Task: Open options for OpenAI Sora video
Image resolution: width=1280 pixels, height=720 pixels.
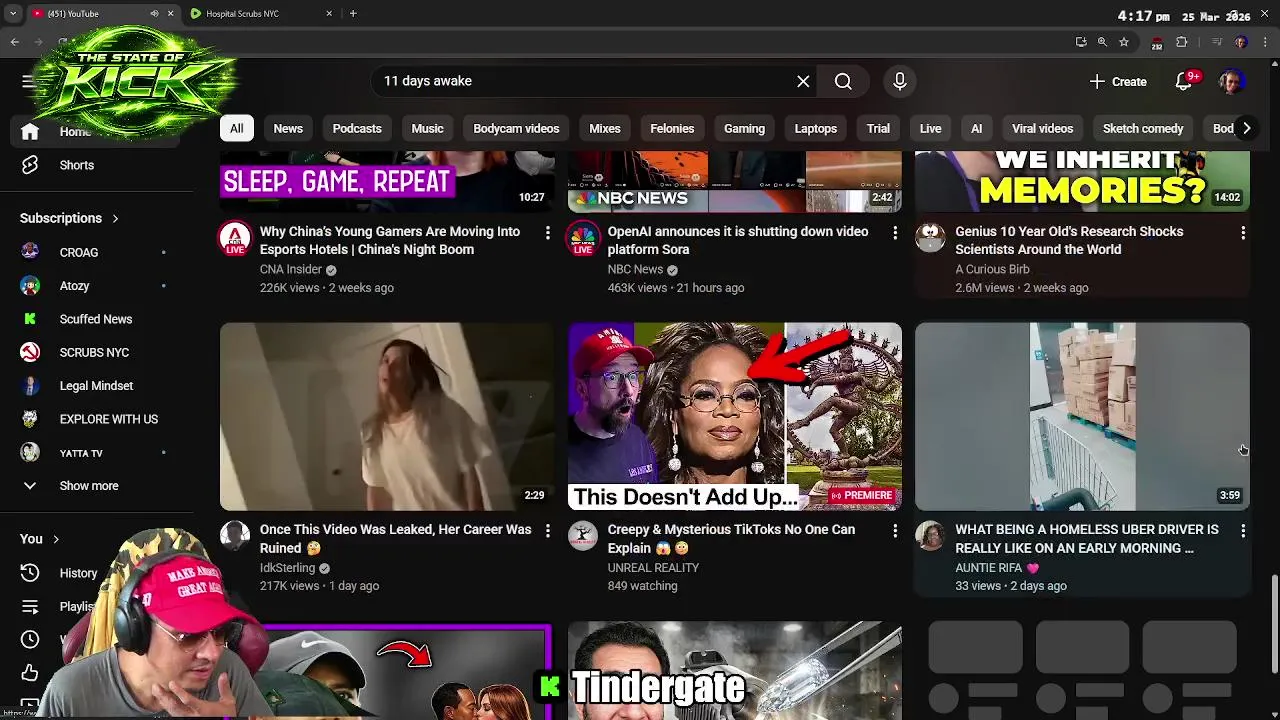Action: (895, 232)
